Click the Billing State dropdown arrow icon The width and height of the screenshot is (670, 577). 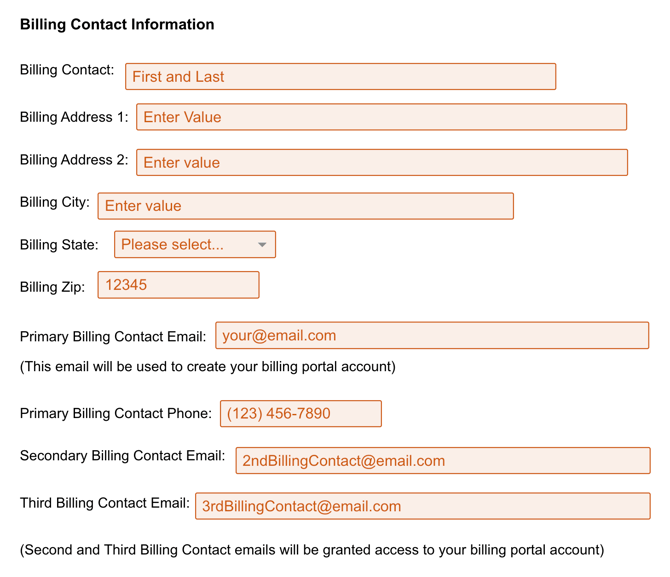point(262,245)
